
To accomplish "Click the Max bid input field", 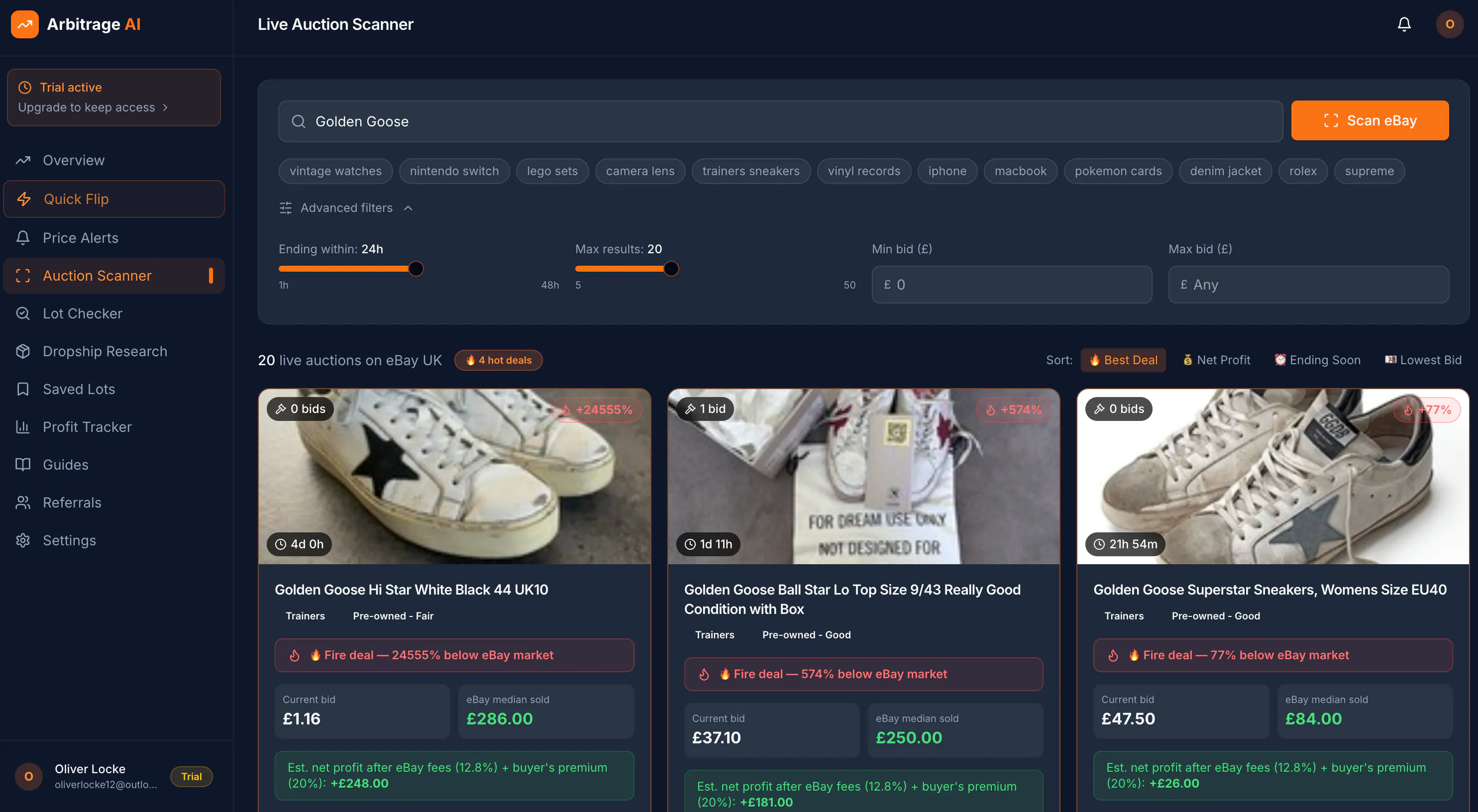I will point(1308,285).
